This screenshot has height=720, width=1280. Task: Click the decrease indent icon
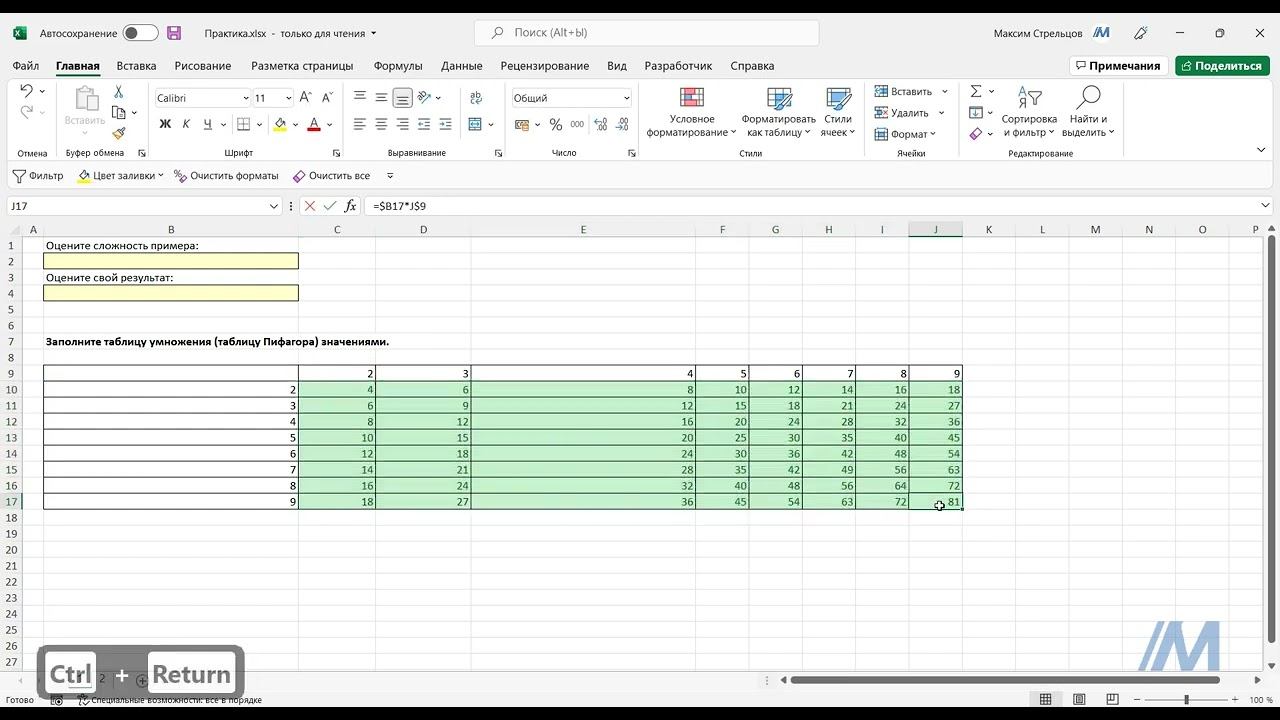[x=424, y=125]
